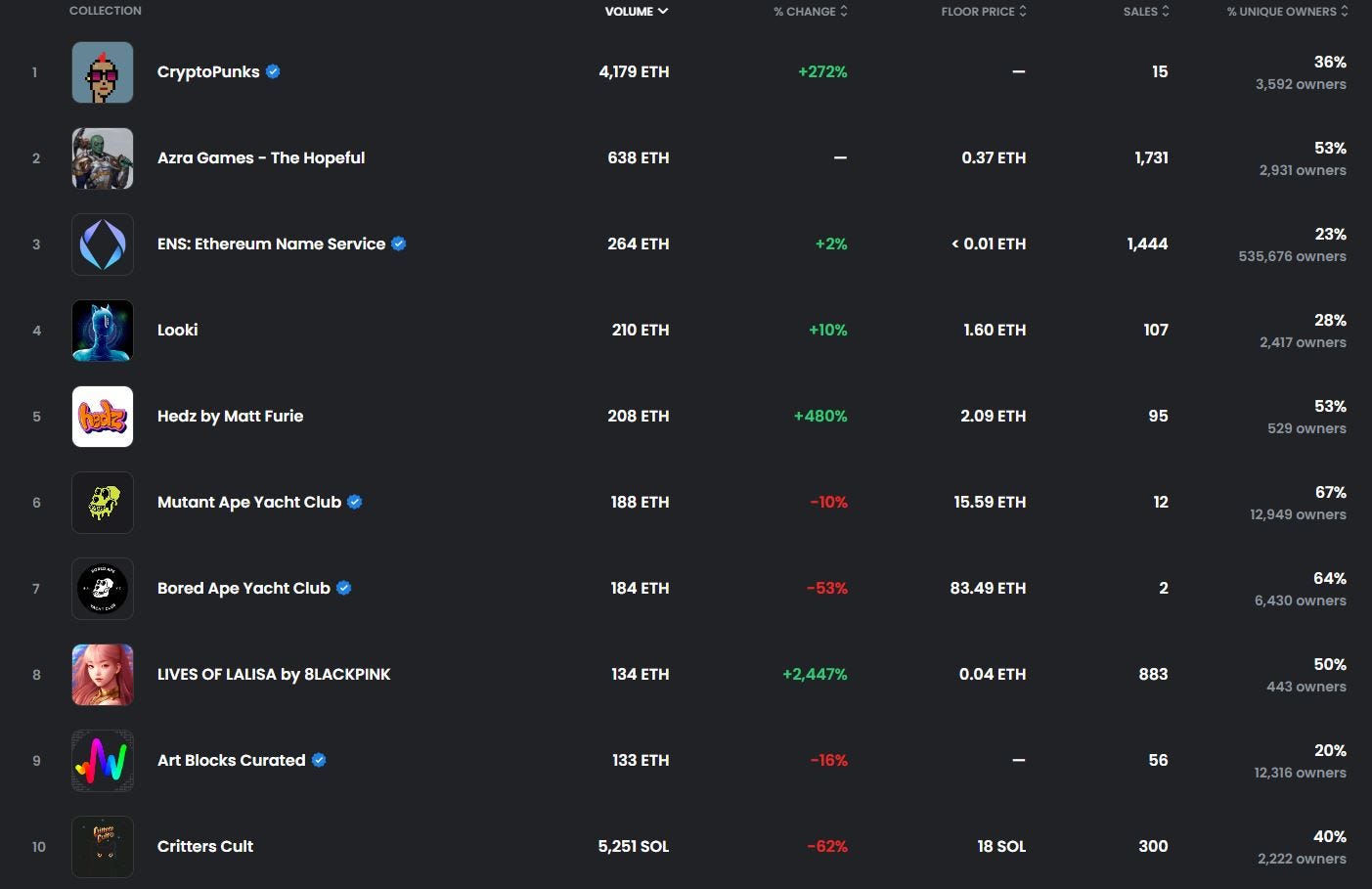The image size is (1372, 889).
Task: Click the 2,222 owners text
Action: 1302,859
